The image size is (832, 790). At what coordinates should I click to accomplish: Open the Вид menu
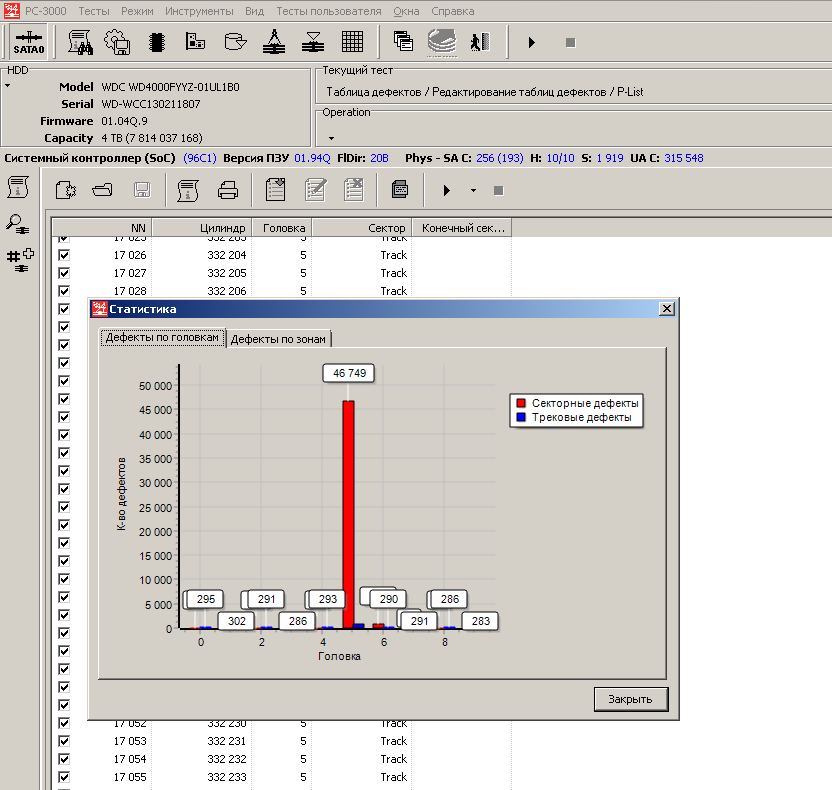255,11
